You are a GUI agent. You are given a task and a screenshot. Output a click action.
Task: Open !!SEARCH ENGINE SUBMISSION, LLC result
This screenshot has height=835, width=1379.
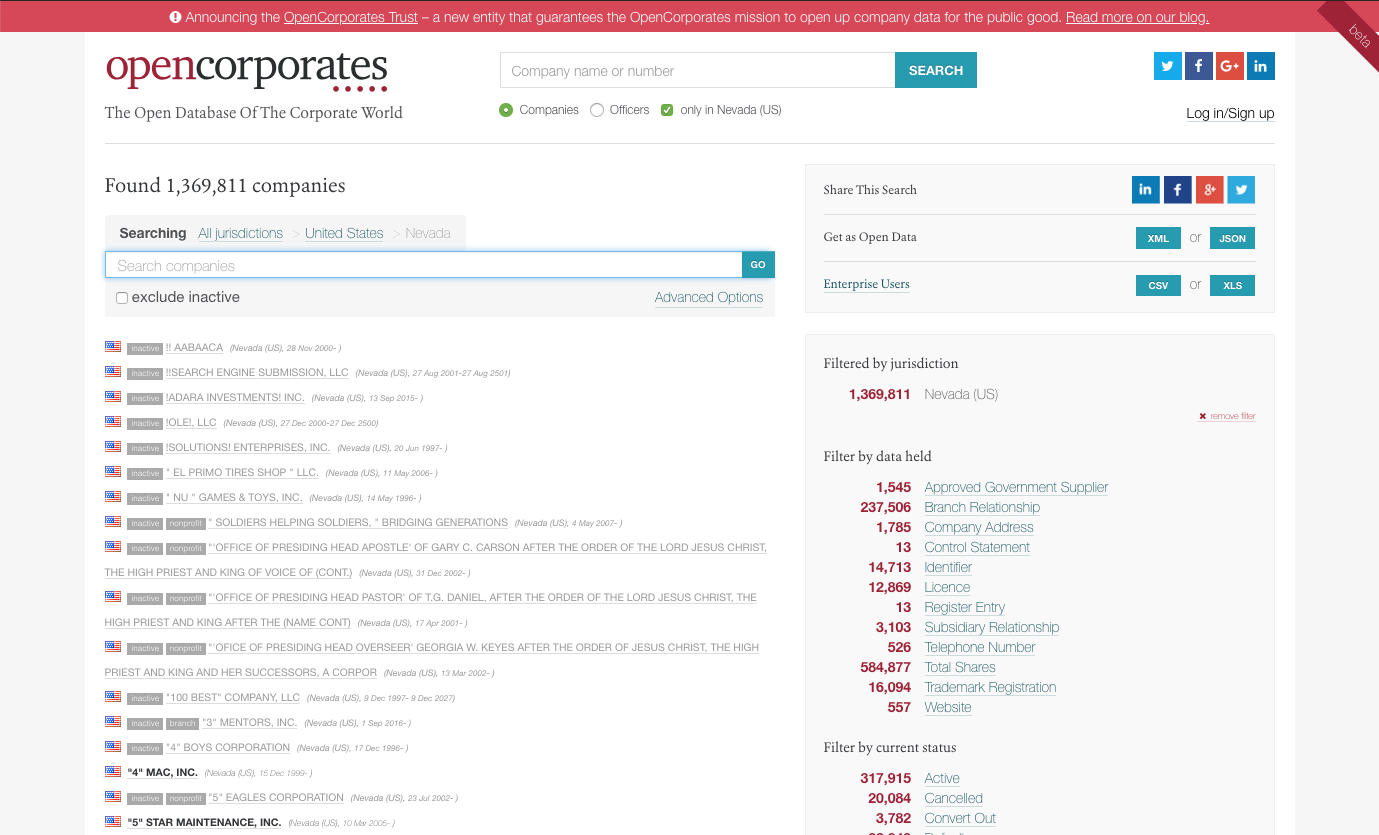tap(257, 372)
